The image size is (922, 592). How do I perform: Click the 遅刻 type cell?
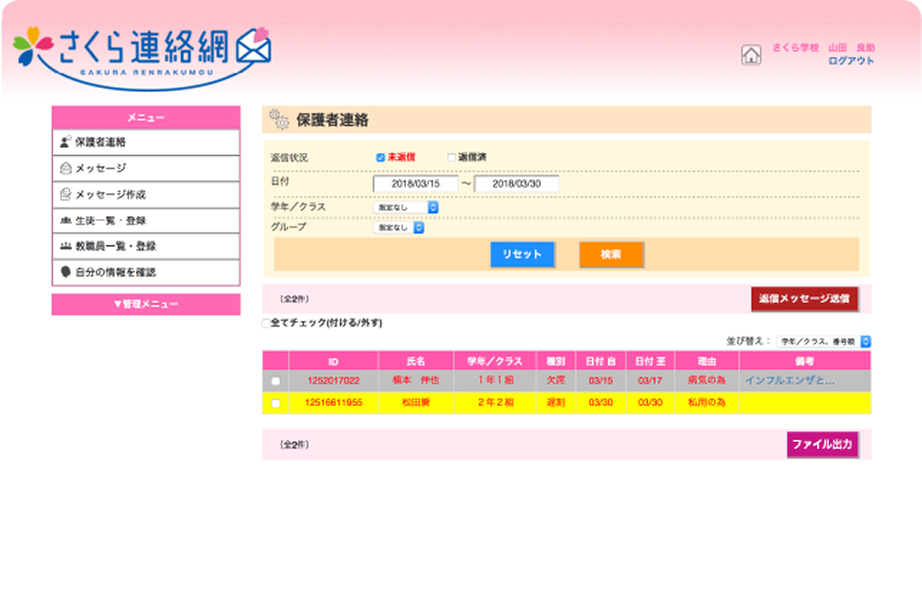[x=556, y=403]
